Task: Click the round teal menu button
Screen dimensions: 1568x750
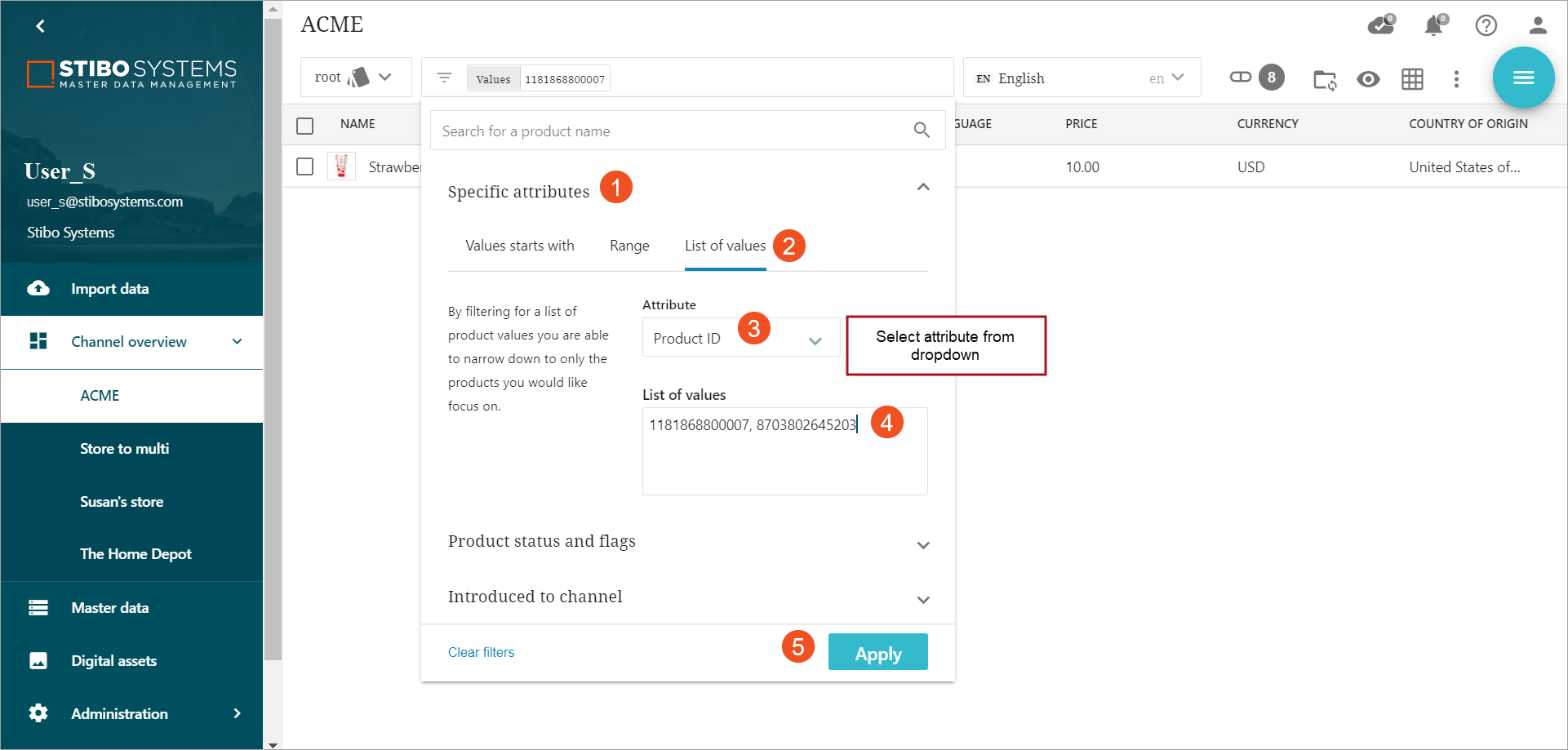Action: (x=1523, y=78)
